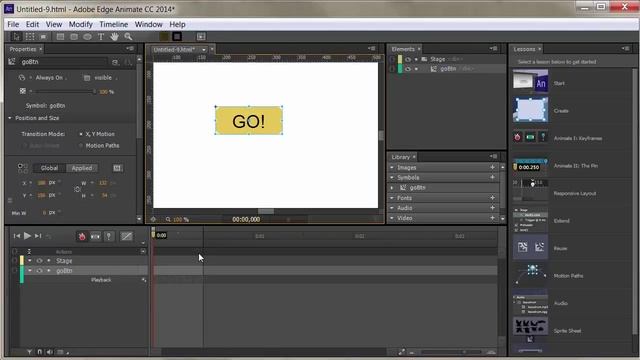640x360 pixels.
Task: Toggle Auto-Transition mode button
Action: click(x=96, y=236)
